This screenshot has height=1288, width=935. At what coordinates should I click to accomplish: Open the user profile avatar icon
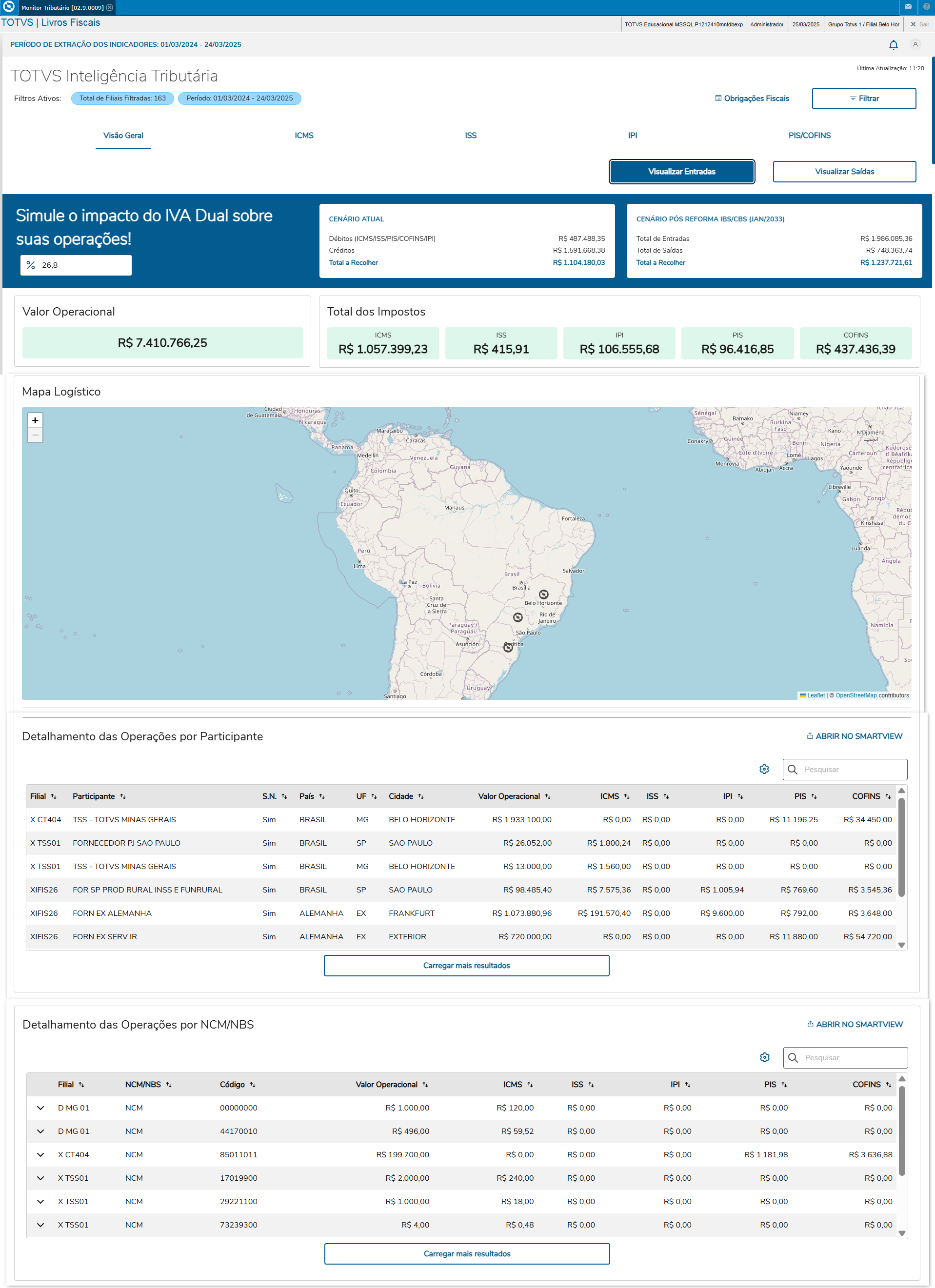915,44
